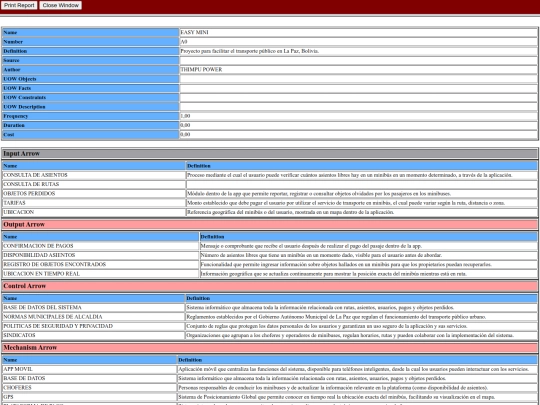Click the SINDICATOS definition text
This screenshot has height=405, width=540.
tap(350, 335)
